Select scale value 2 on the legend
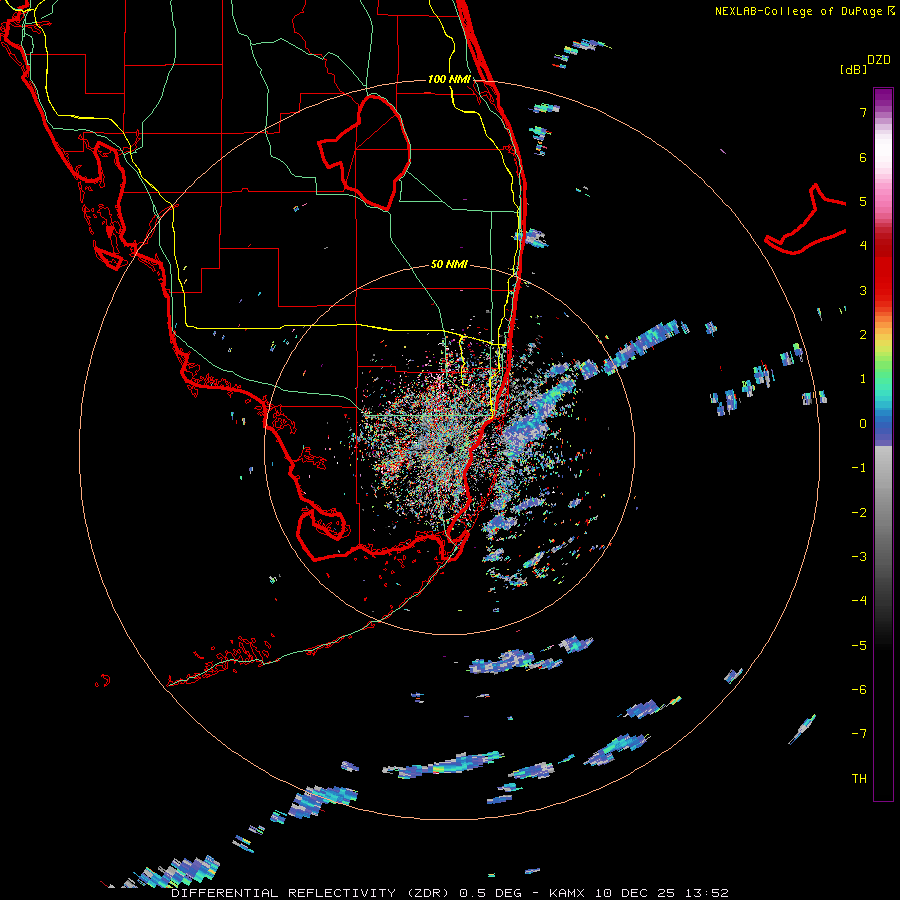This screenshot has height=900, width=900. tap(863, 335)
